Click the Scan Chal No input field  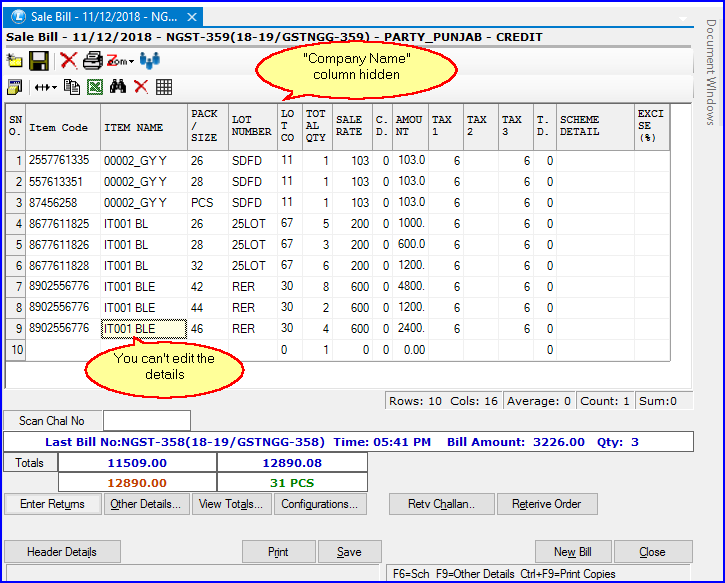(147, 421)
